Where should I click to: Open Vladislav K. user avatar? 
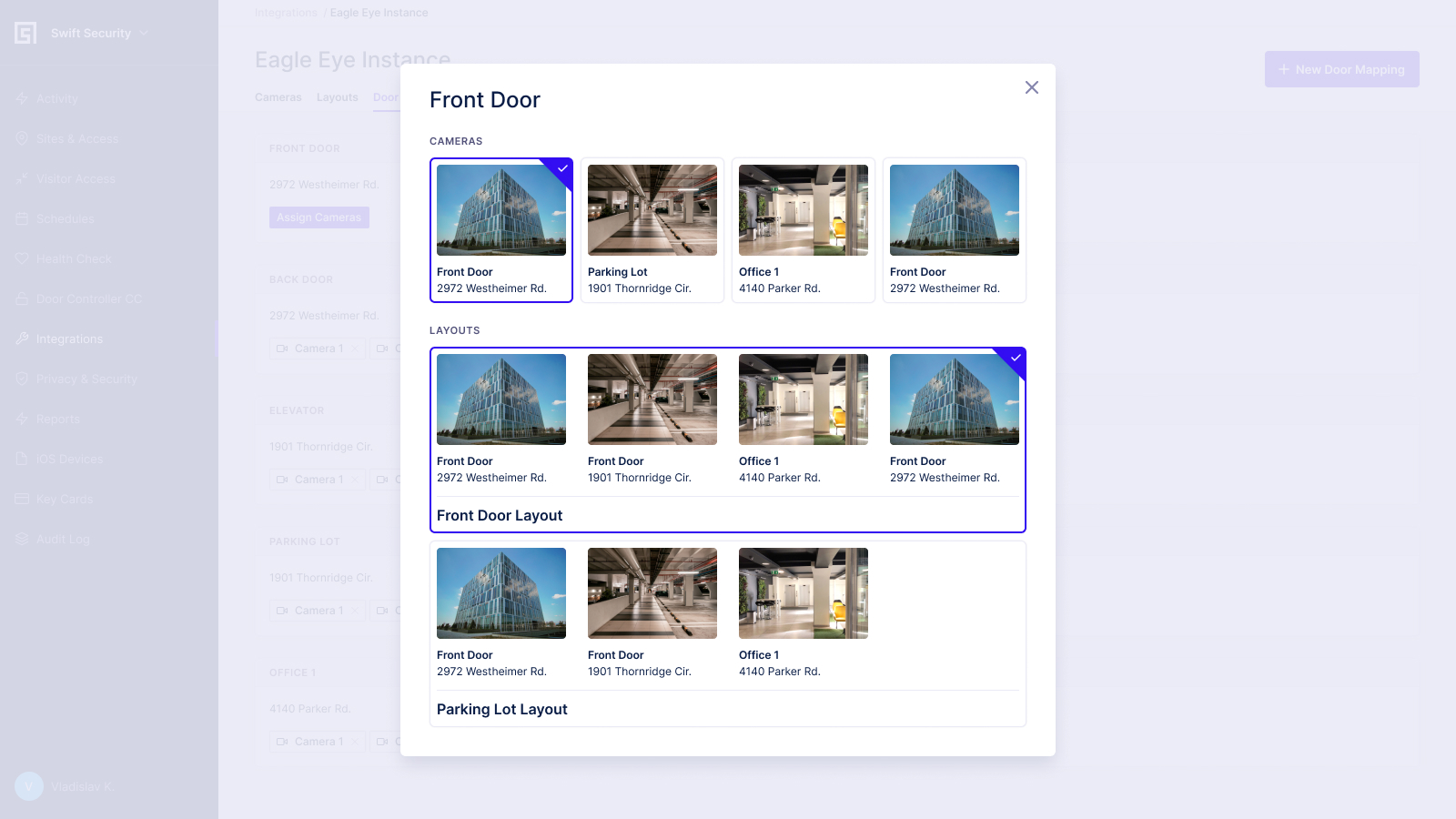[x=29, y=786]
